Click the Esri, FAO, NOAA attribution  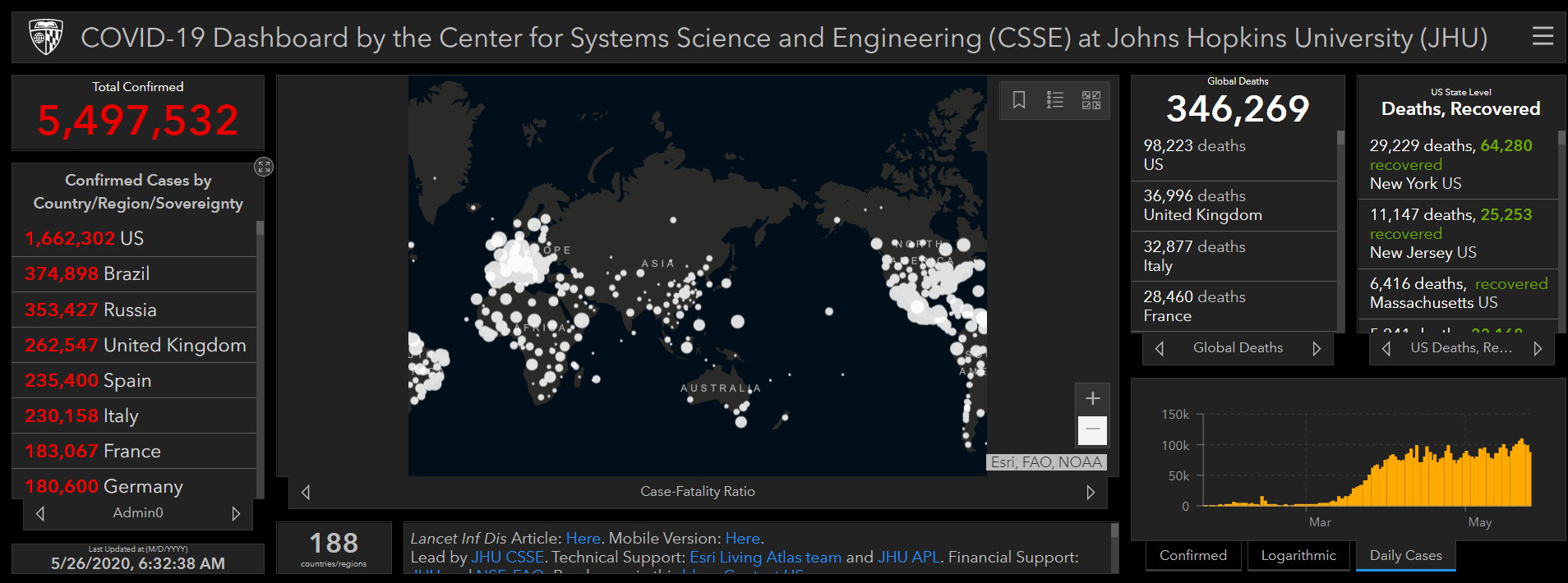point(1046,462)
